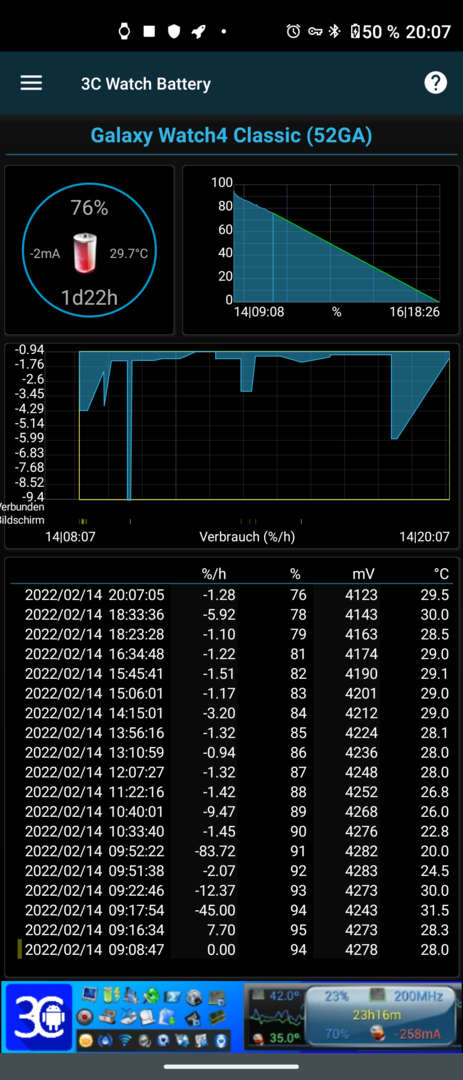Tap the 20:07 status bar clock
The width and height of the screenshot is (463, 1080).
429,32
